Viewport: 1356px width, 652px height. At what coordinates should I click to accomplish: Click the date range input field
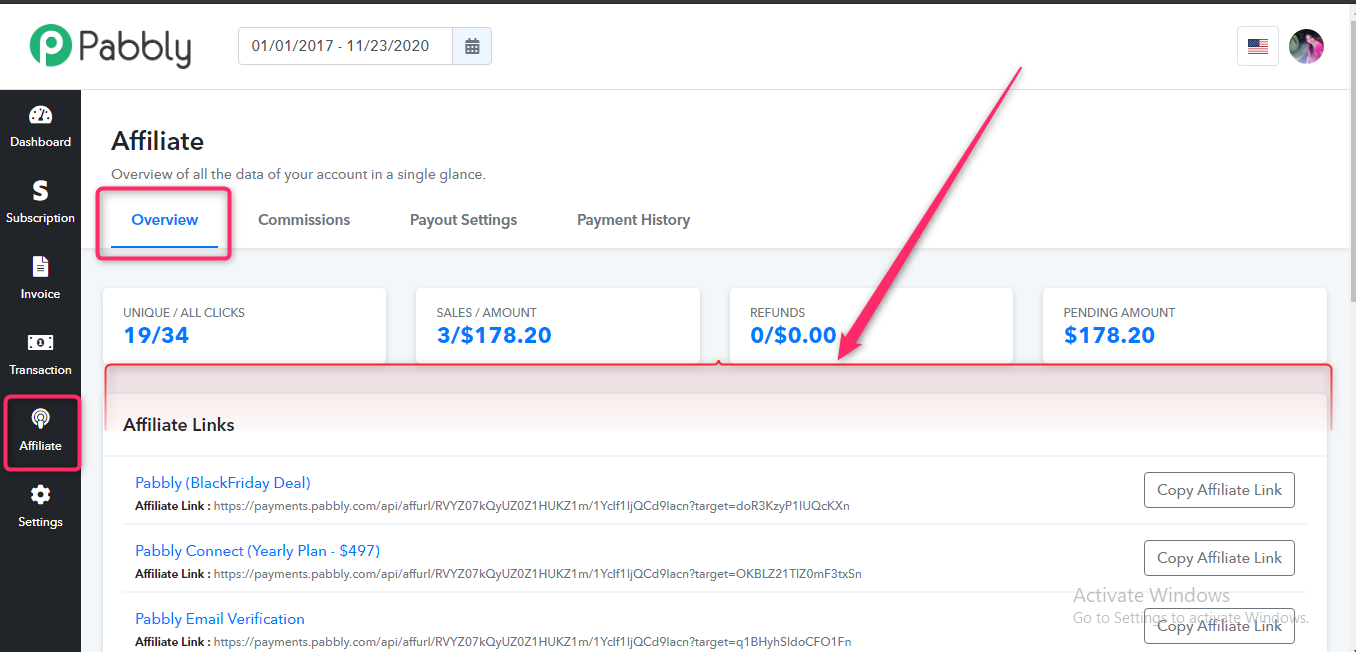[345, 46]
